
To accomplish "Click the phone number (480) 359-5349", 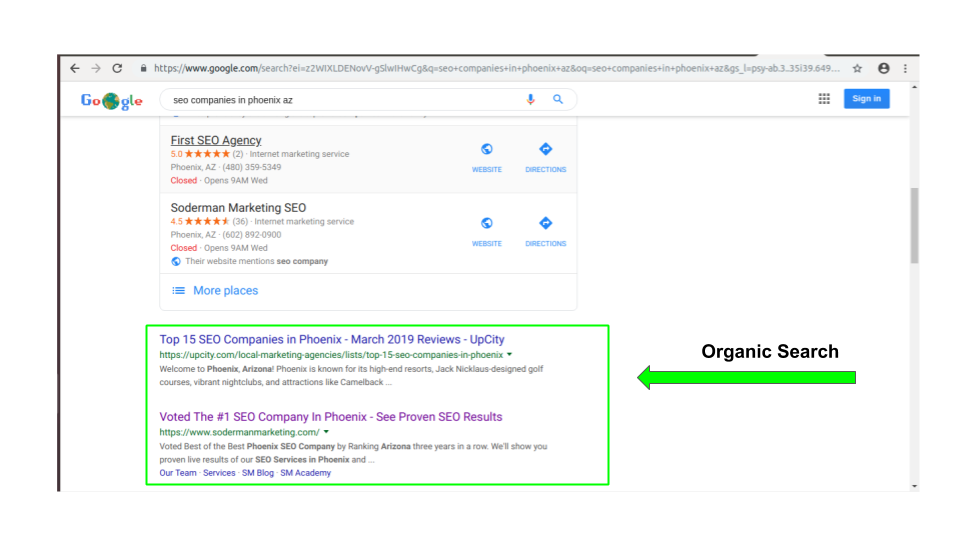I will (x=252, y=167).
